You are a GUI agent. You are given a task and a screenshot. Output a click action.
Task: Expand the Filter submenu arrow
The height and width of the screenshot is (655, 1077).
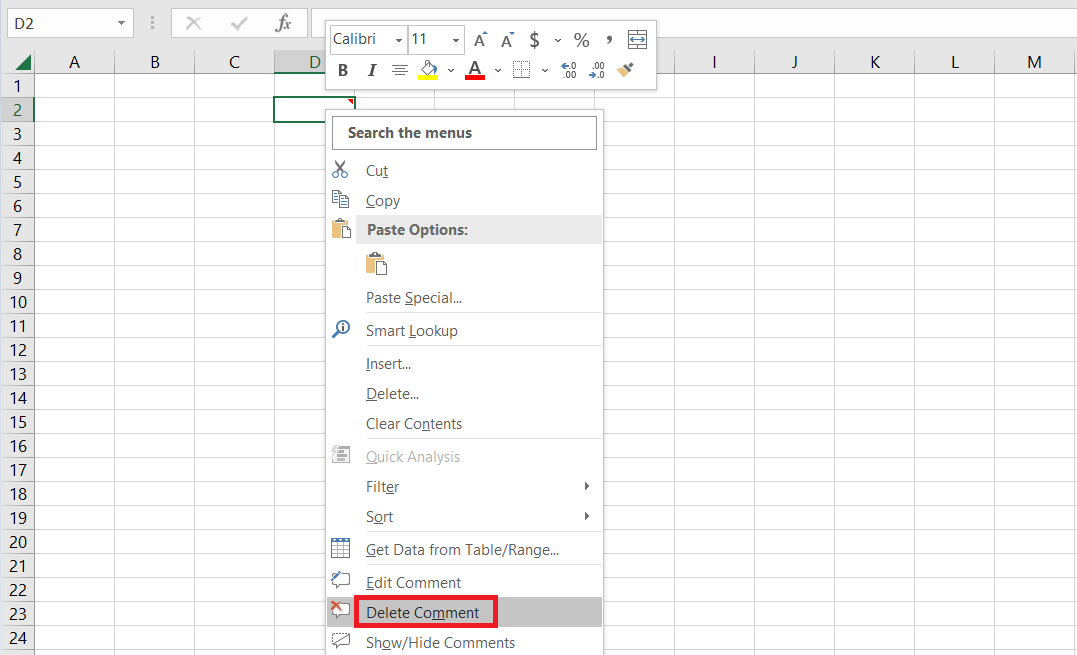click(587, 486)
